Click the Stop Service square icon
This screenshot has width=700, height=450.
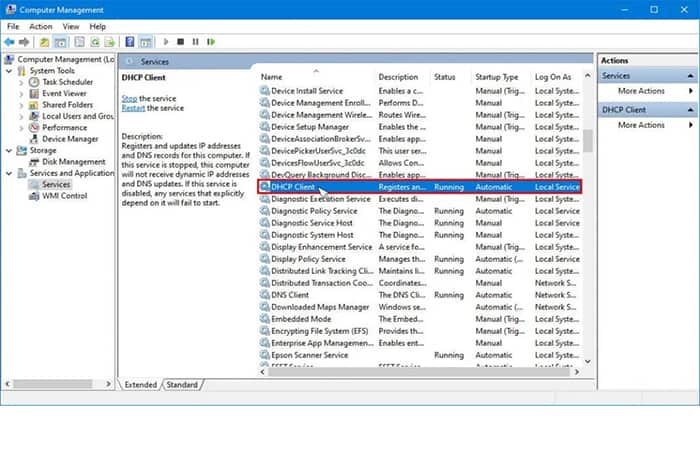tap(180, 42)
